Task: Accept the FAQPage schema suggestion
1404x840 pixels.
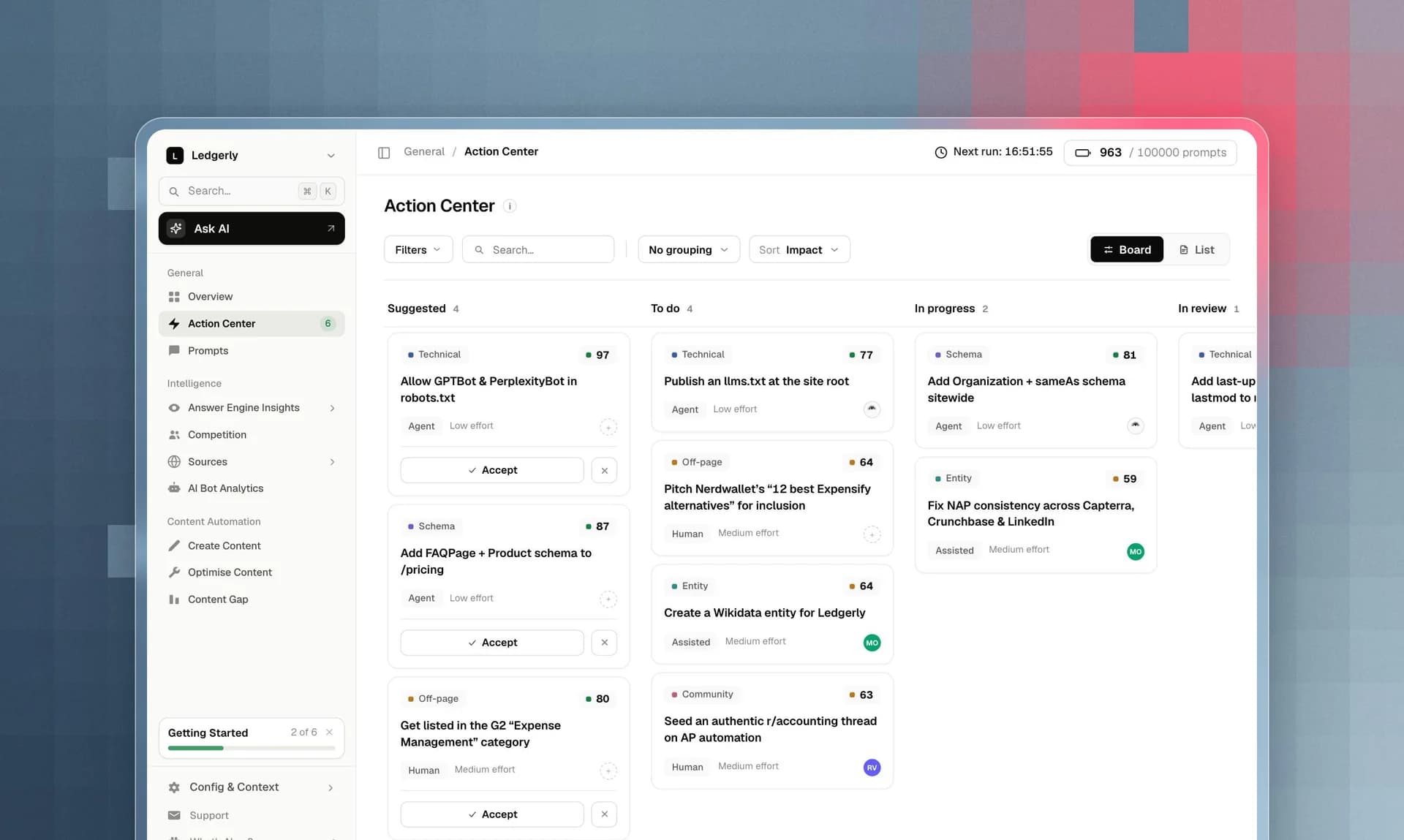Action: 492,643
